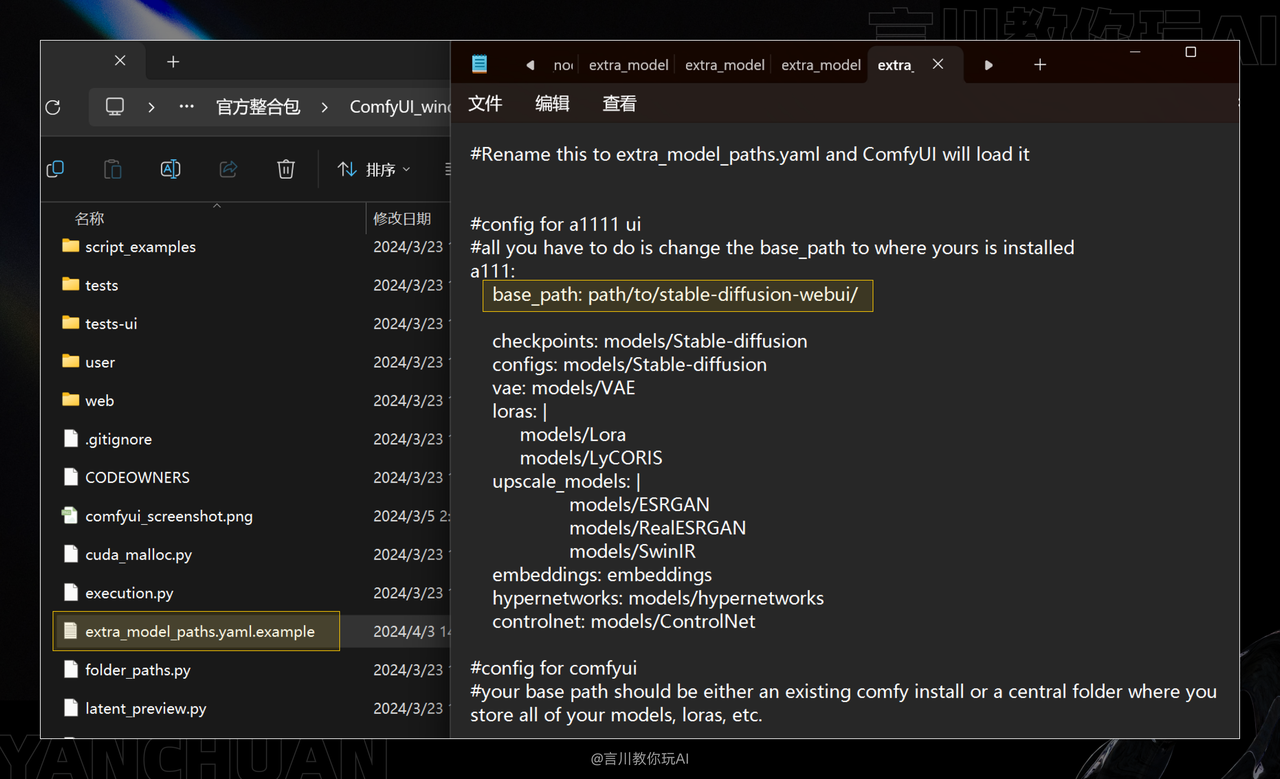
Task: Open the 排序 sort dropdown
Action: tap(374, 170)
